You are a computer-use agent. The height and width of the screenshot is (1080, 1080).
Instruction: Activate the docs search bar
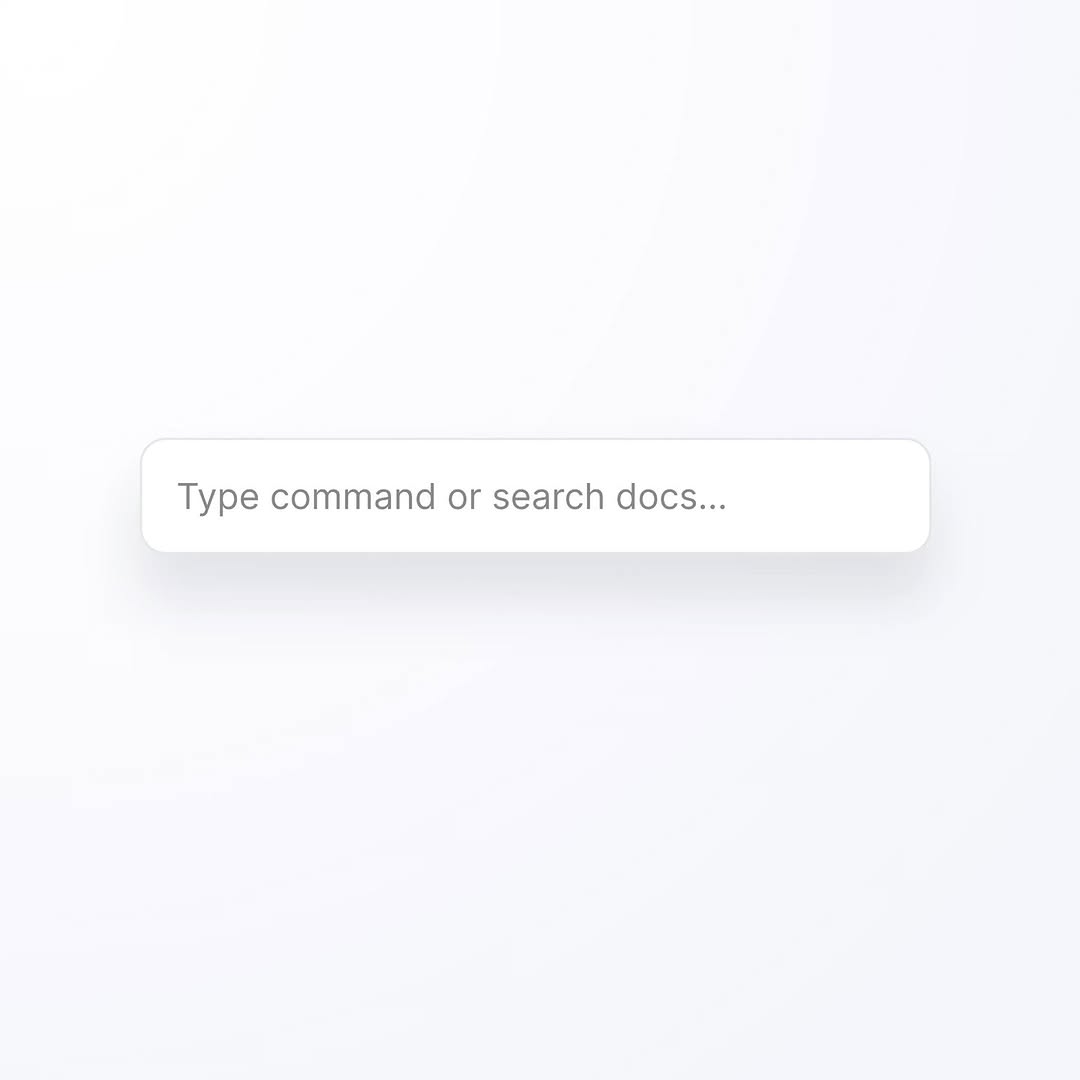(535, 495)
